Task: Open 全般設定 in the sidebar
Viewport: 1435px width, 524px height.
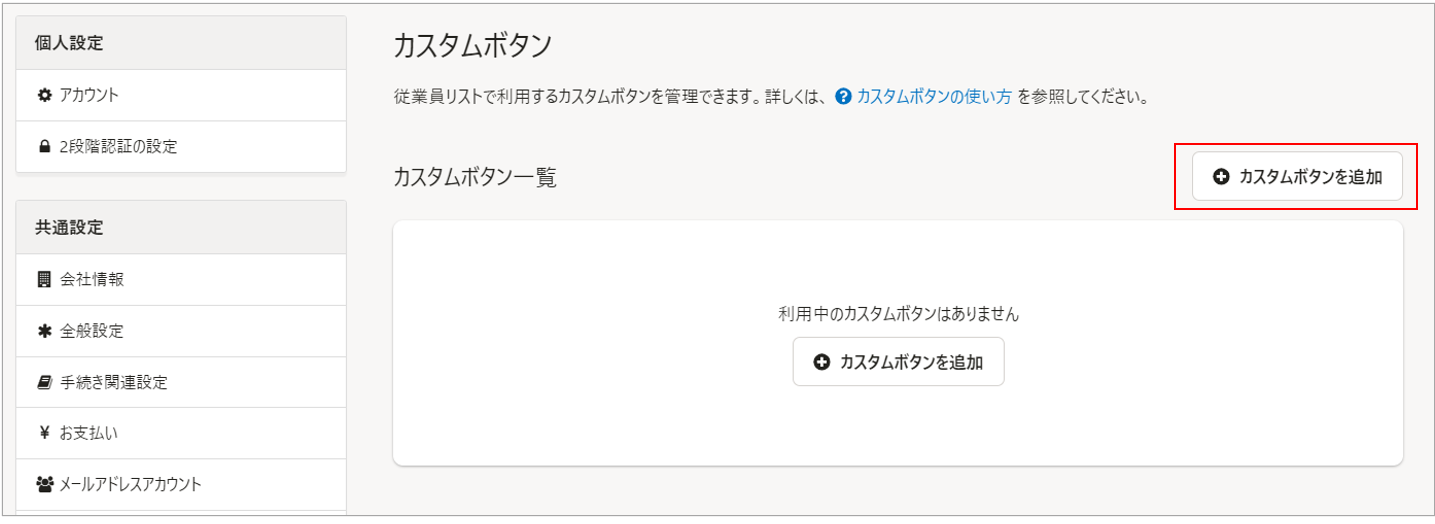Action: (x=92, y=331)
